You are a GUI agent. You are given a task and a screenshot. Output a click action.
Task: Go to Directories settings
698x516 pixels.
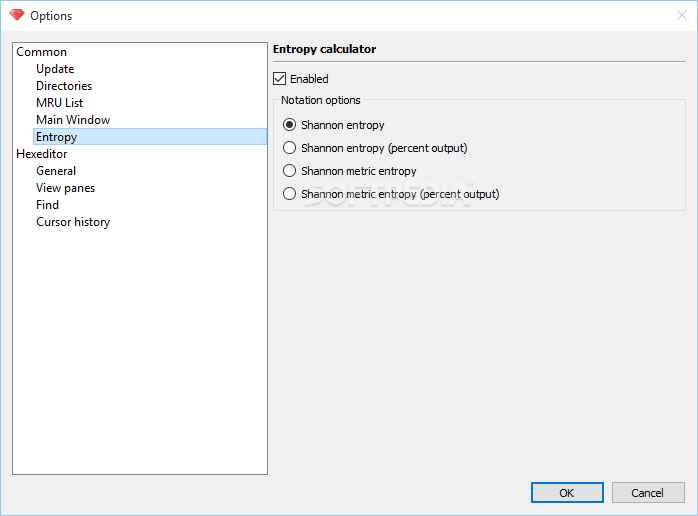pyautogui.click(x=64, y=86)
